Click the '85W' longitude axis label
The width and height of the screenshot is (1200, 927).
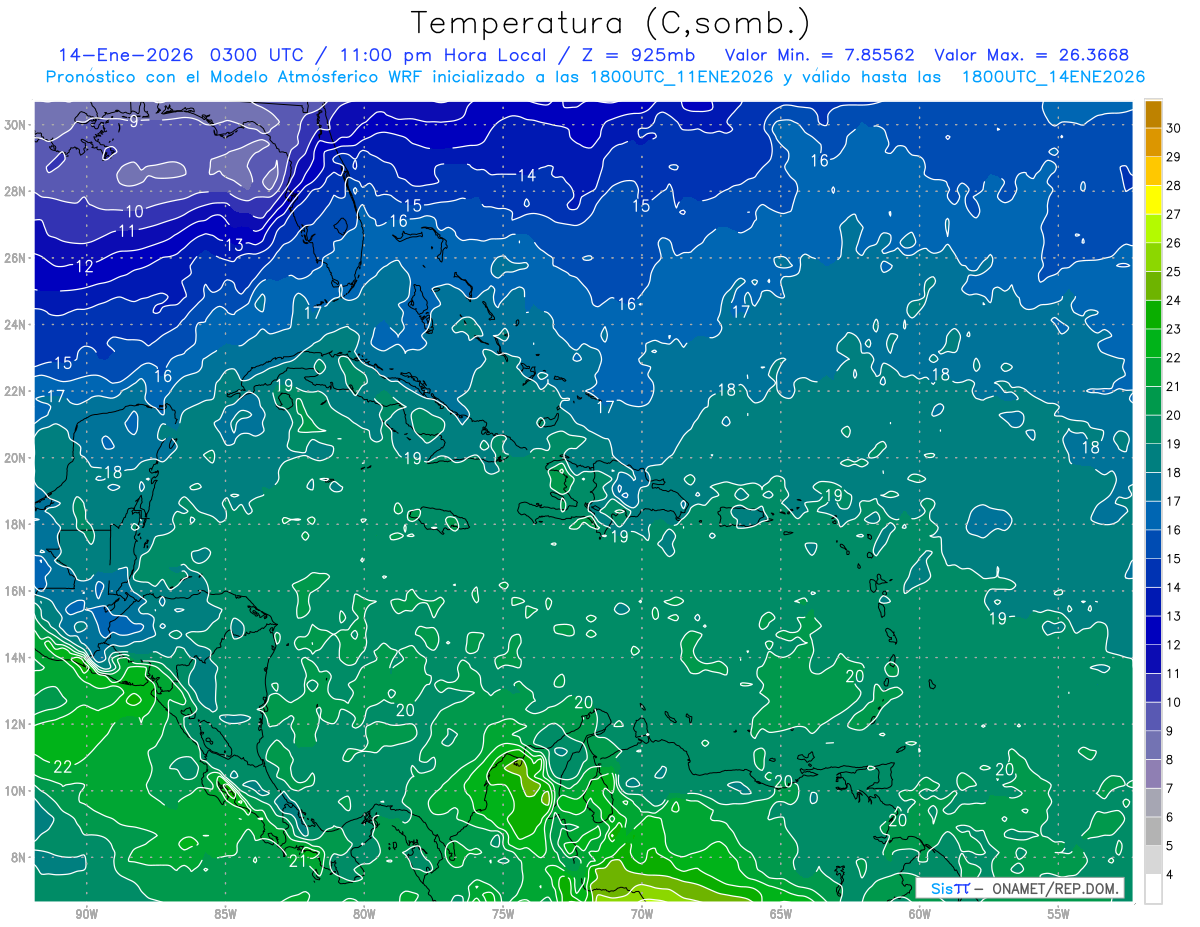click(225, 914)
